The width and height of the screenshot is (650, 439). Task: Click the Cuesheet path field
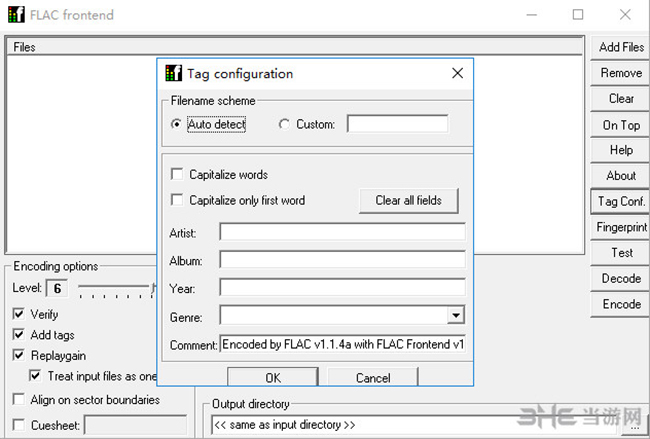(136, 425)
